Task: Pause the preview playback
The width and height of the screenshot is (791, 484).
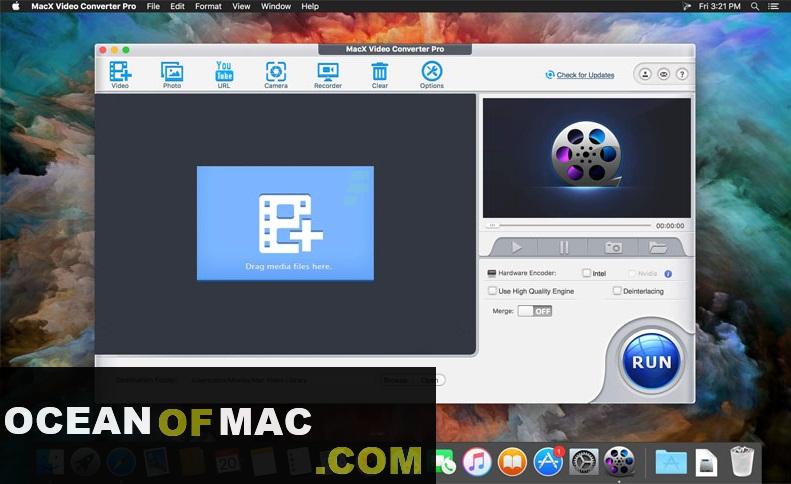Action: [x=564, y=247]
